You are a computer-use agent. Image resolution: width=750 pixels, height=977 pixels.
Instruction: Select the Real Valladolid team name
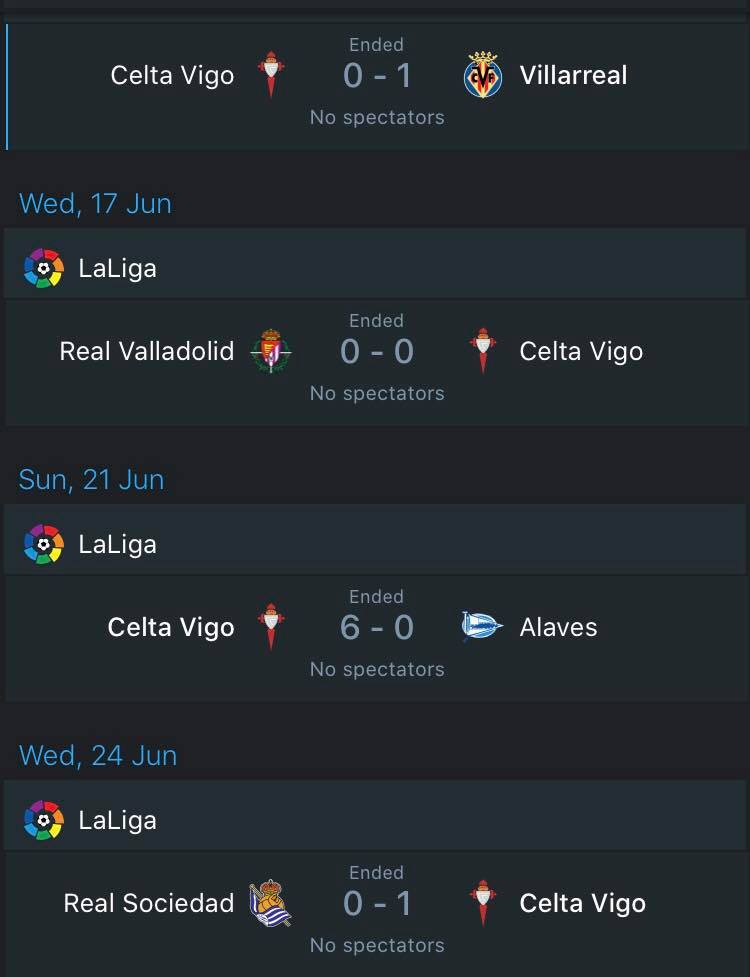tap(147, 351)
